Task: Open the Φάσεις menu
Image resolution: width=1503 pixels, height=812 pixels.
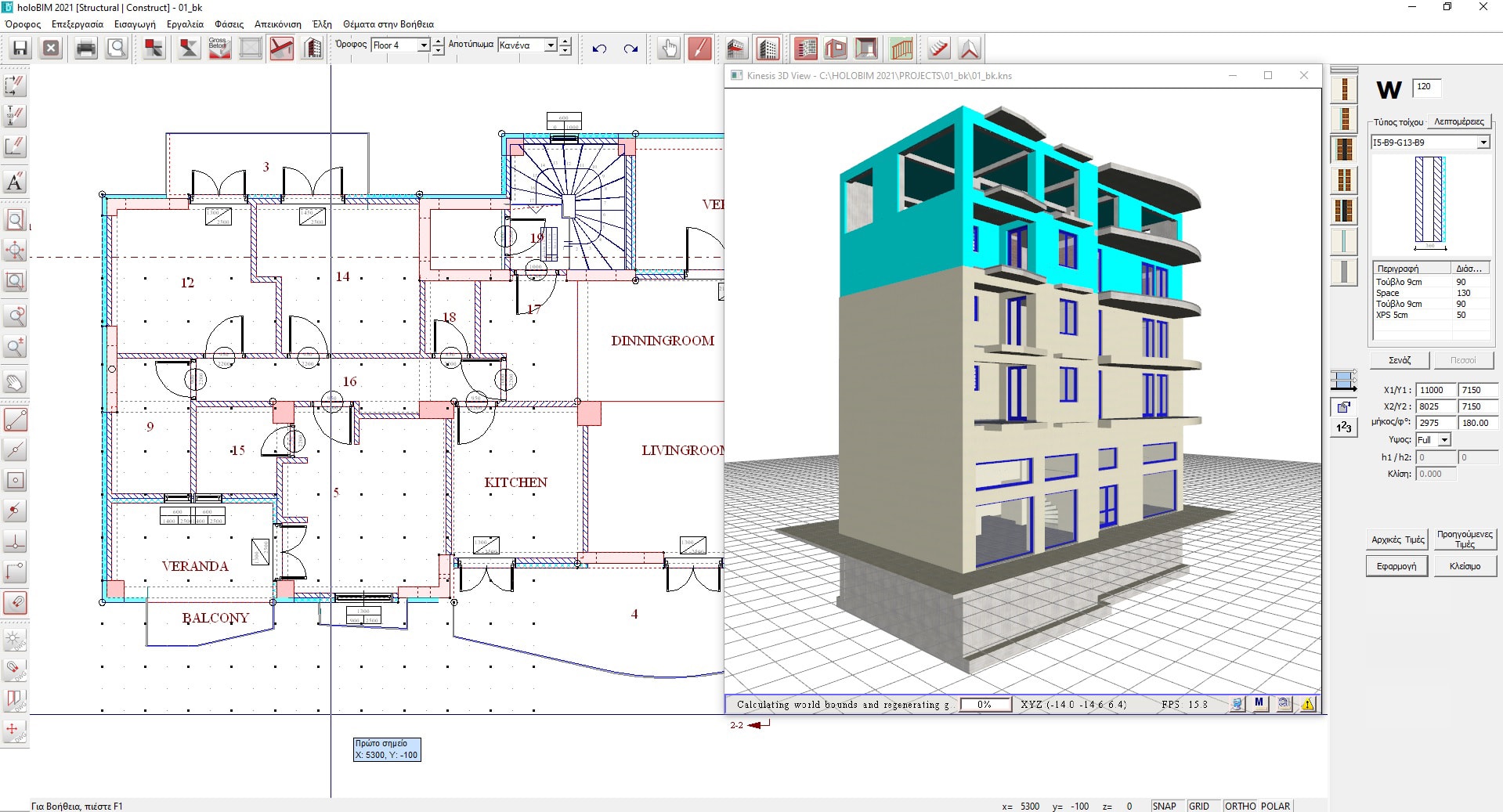Action: (x=229, y=24)
